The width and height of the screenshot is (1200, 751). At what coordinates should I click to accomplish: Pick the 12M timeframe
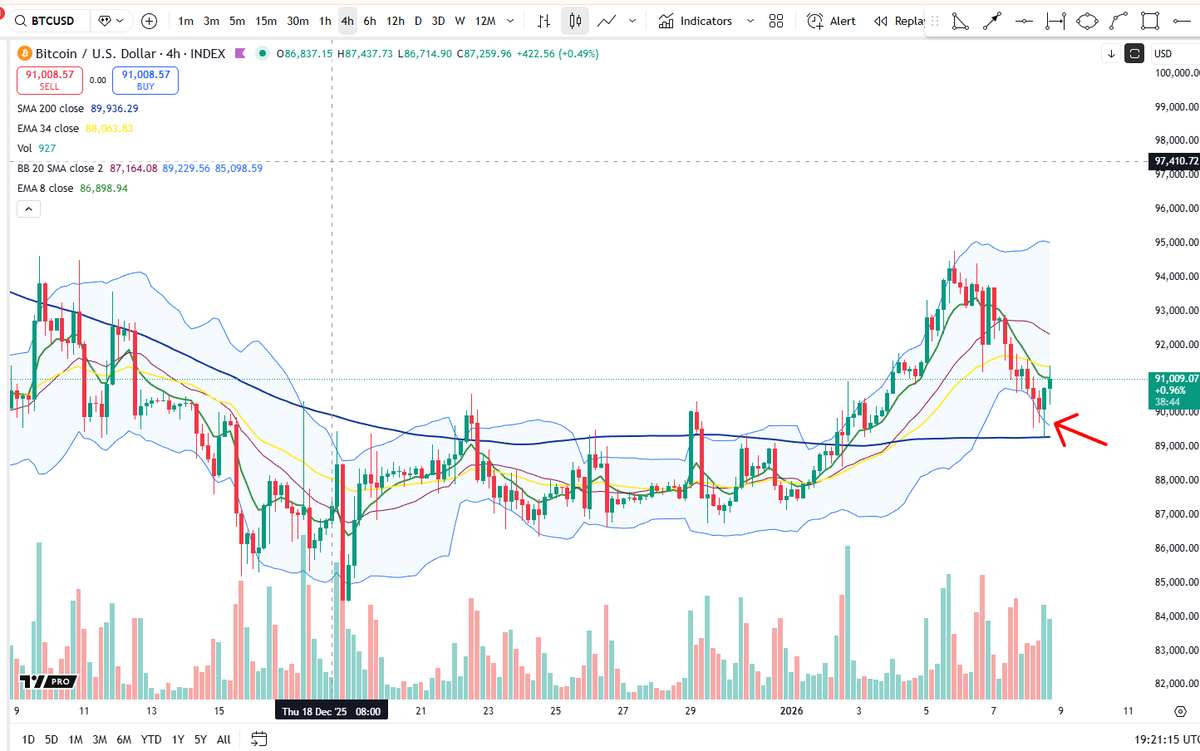click(485, 20)
